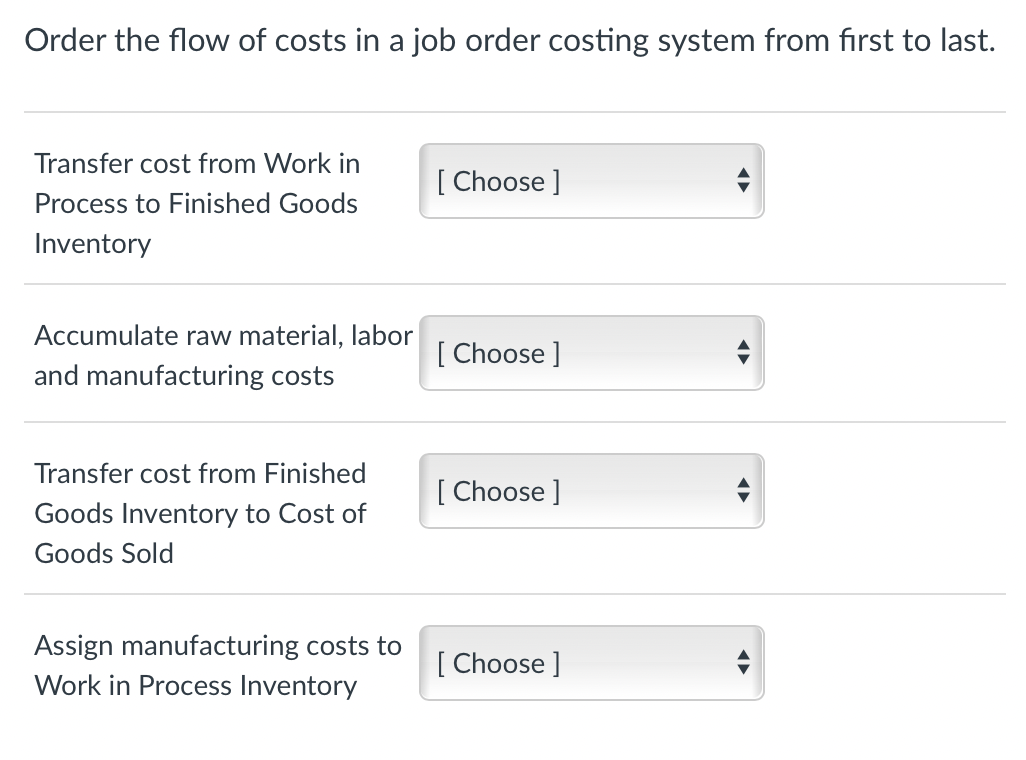Click the label 'Transfer cost from Work in Process to Finished Goods Inventory'
The width and height of the screenshot is (1026, 760).
(196, 203)
